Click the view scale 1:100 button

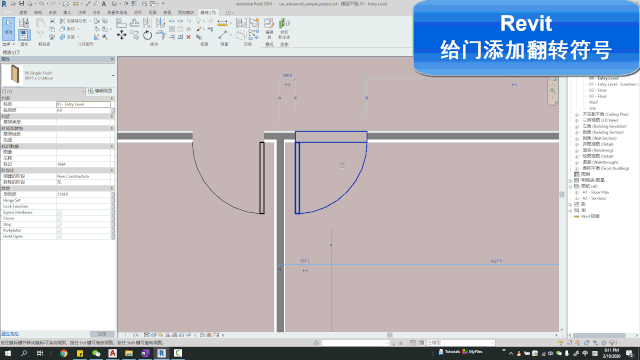coord(131,335)
